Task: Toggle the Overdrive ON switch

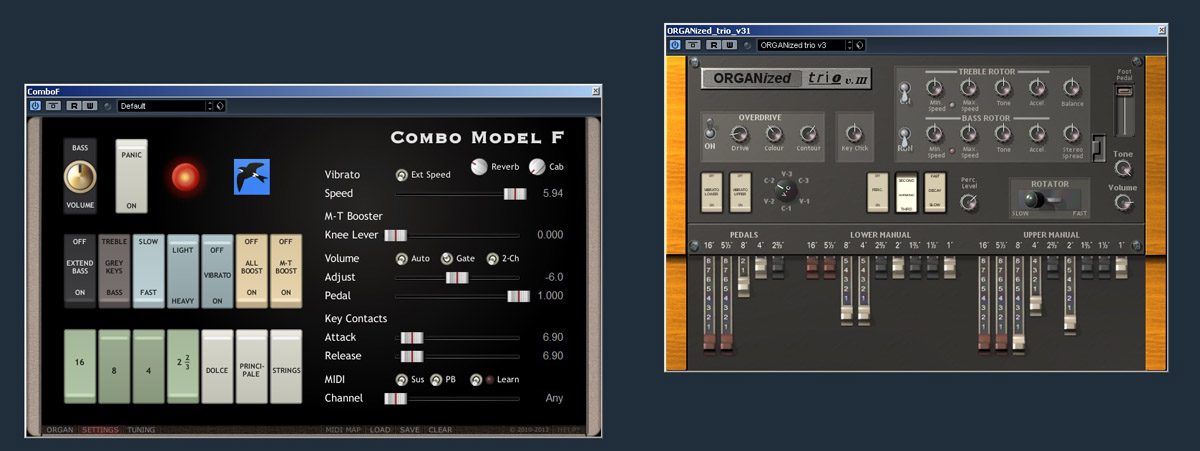Action: pos(711,130)
